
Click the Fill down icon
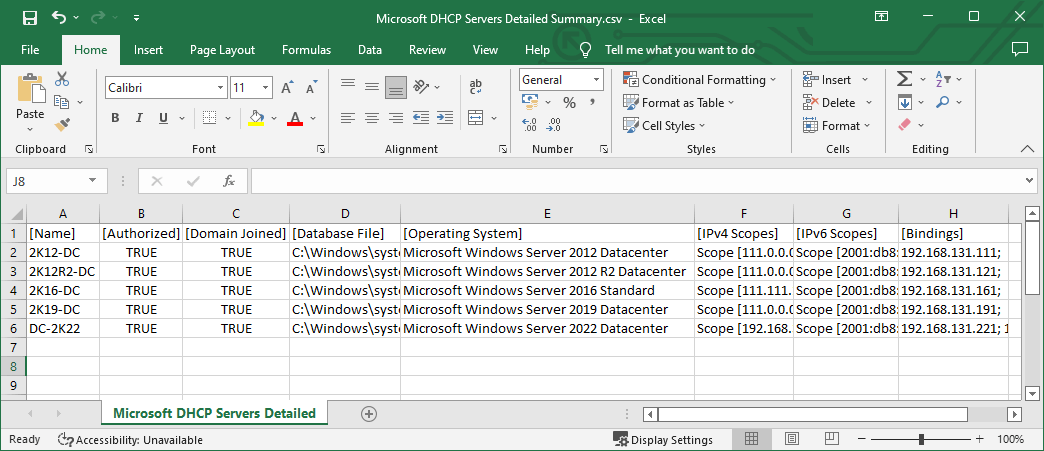(x=904, y=102)
